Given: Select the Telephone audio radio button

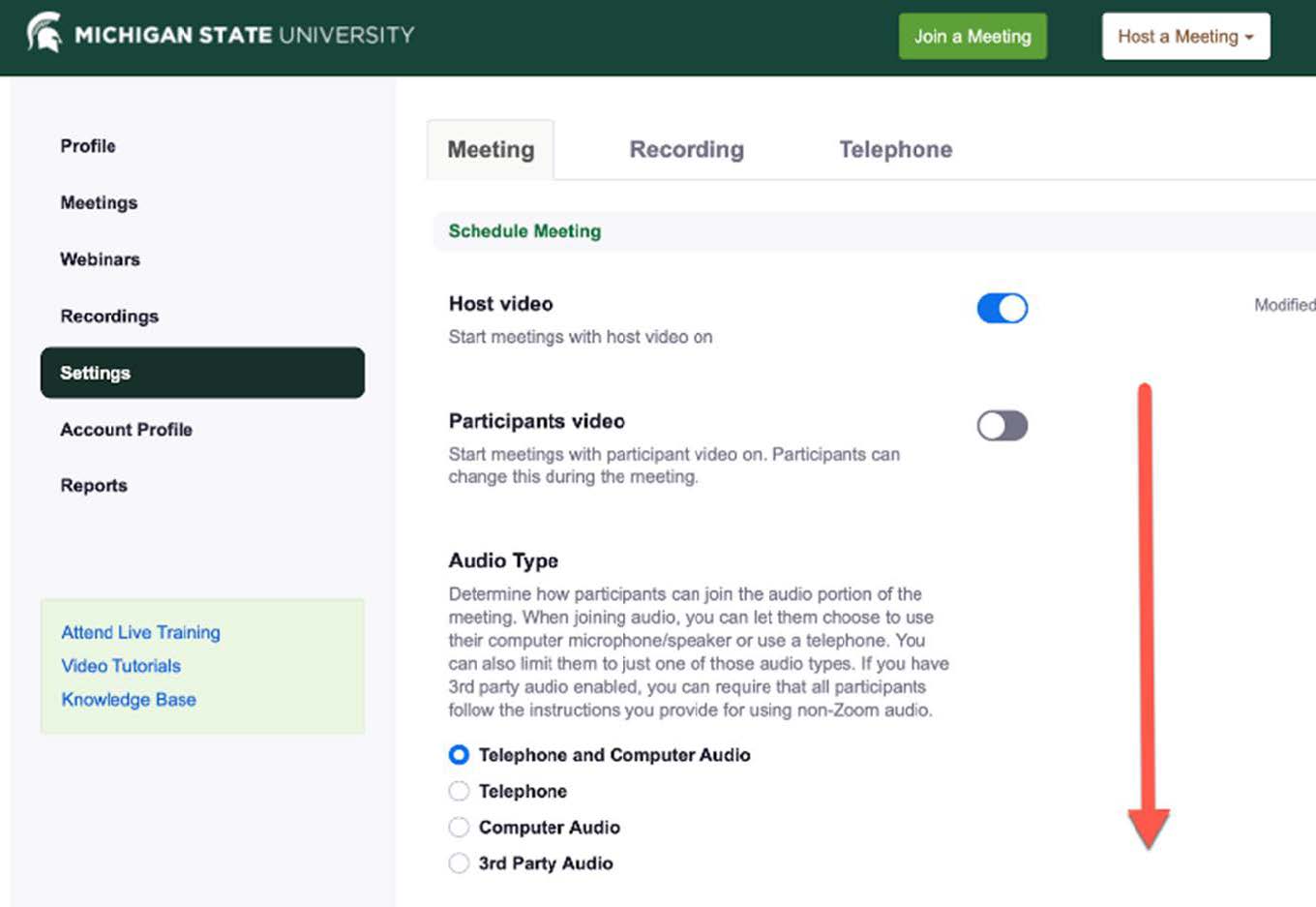Looking at the screenshot, I should [x=459, y=791].
